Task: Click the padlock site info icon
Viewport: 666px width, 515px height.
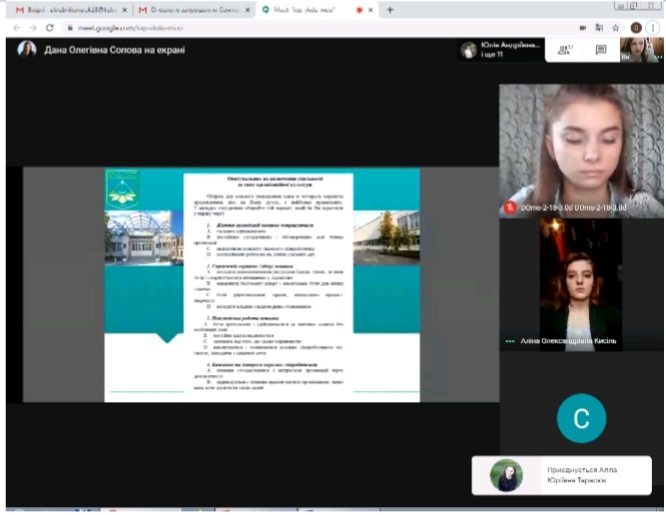Action: coord(70,28)
